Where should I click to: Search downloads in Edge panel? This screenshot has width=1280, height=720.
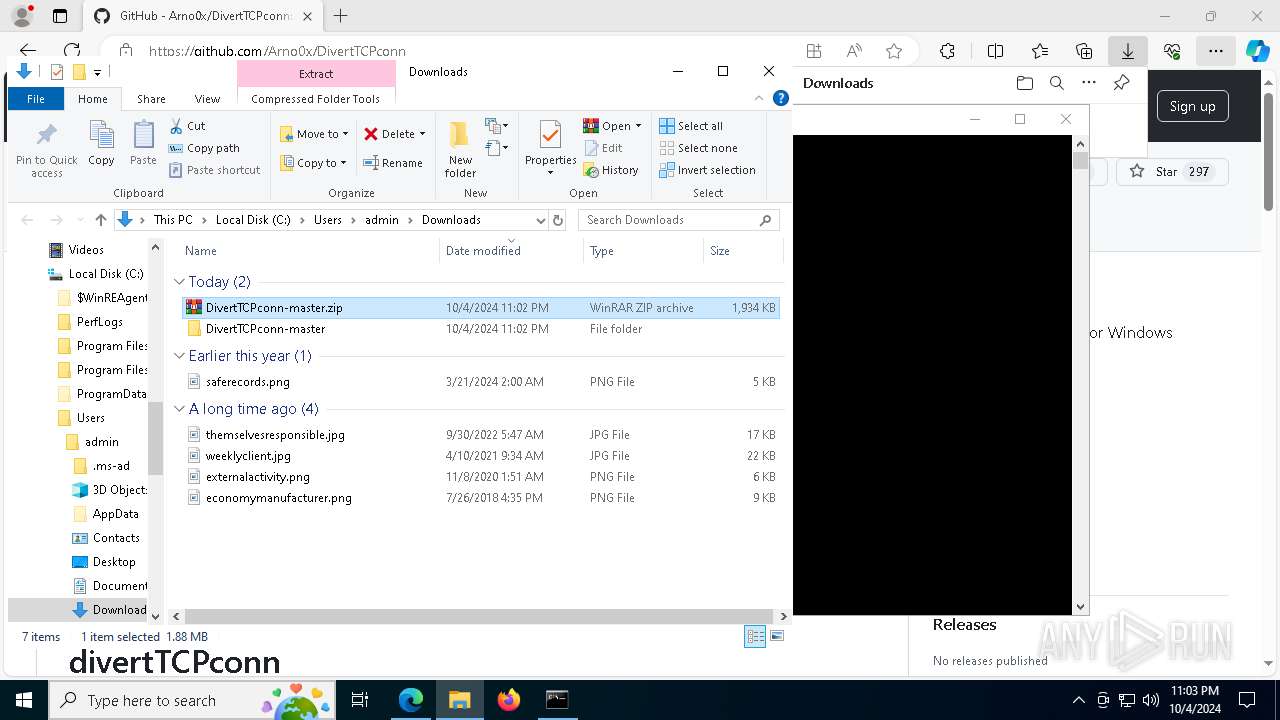click(1056, 83)
